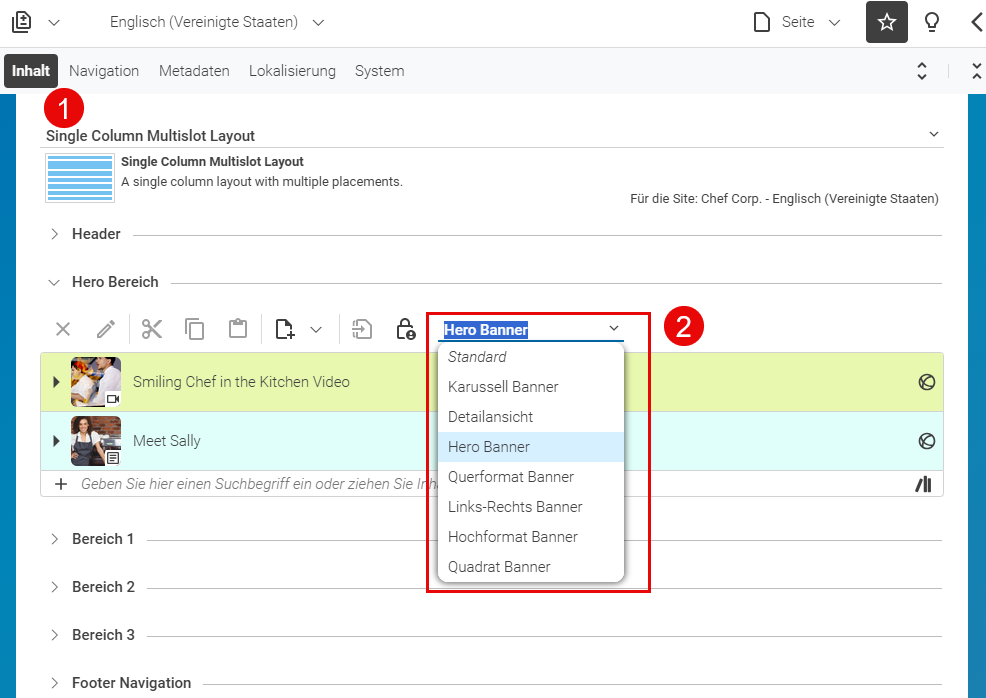Click Smiling Chef in the Kitchen Video text
The width and height of the screenshot is (986, 698).
(241, 382)
